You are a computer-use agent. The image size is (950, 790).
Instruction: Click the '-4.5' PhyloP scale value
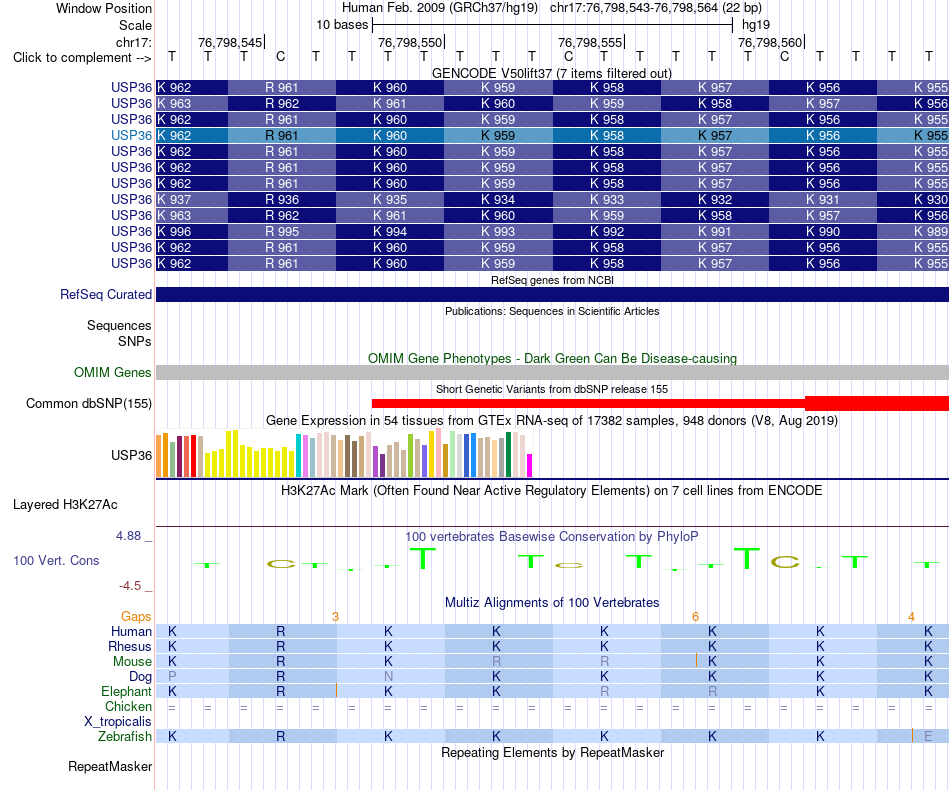[130, 586]
